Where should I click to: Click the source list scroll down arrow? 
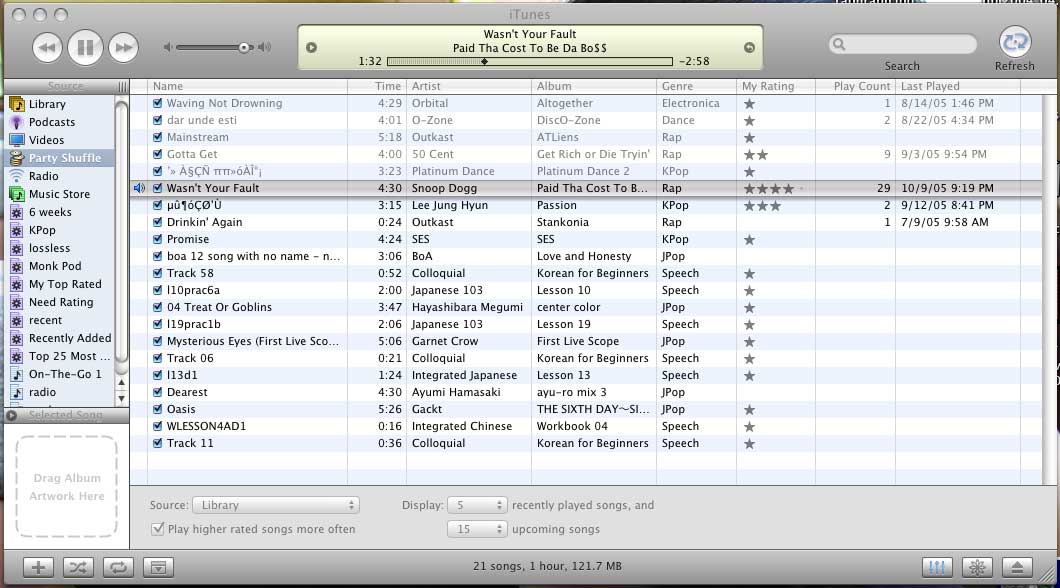(x=122, y=399)
